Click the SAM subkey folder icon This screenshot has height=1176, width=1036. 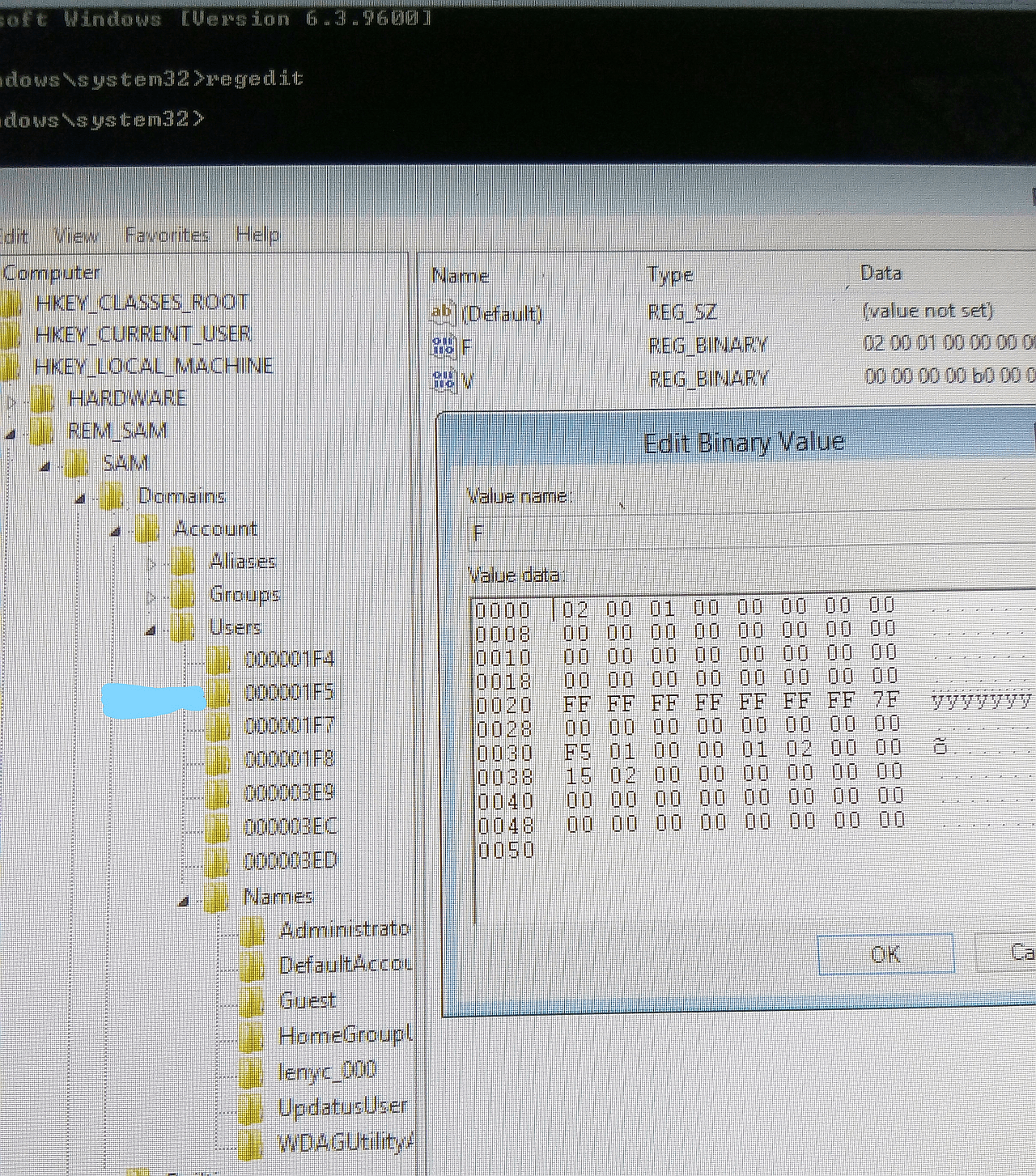(75, 464)
